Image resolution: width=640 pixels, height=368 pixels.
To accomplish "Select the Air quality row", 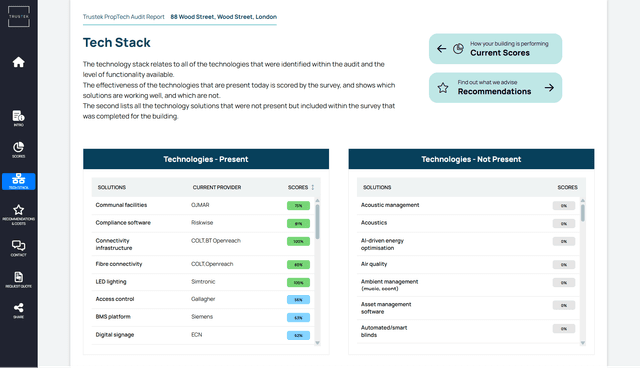I will (468, 264).
